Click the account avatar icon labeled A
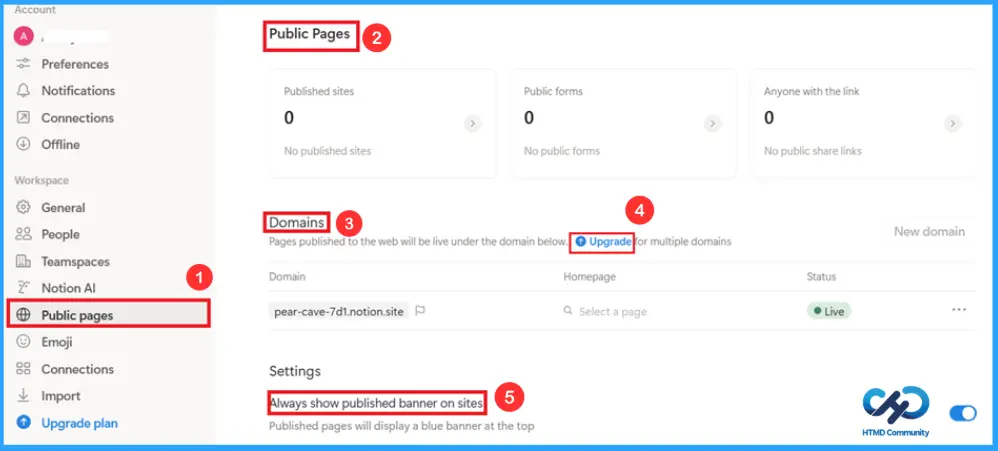Image resolution: width=998 pixels, height=451 pixels. [23, 36]
